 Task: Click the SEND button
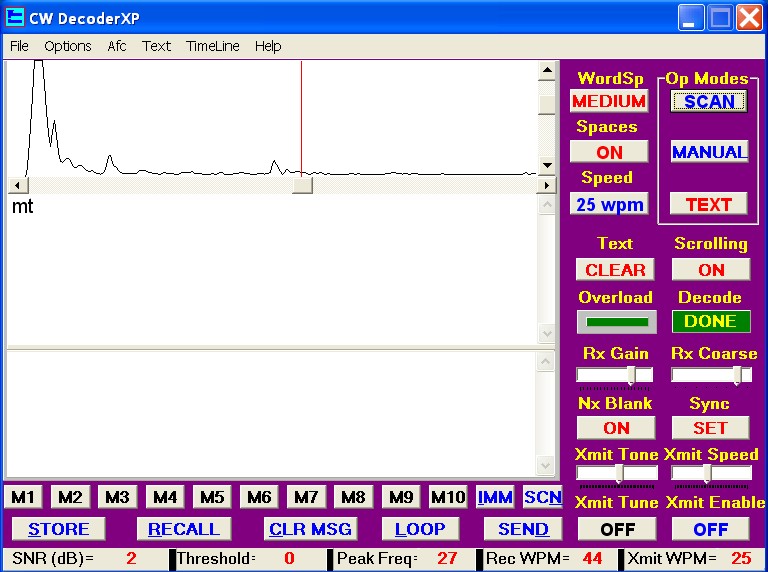coord(523,529)
